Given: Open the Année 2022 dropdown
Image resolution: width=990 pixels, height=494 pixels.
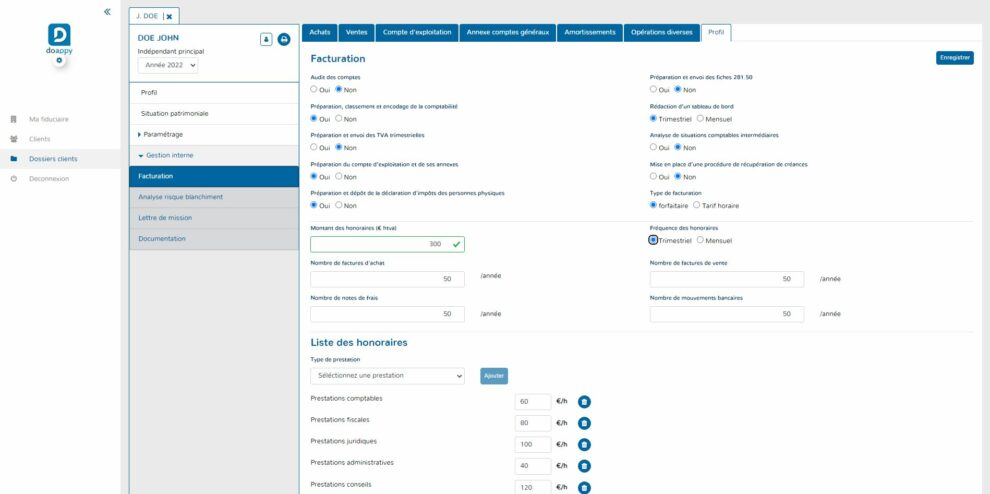Looking at the screenshot, I should (168, 65).
